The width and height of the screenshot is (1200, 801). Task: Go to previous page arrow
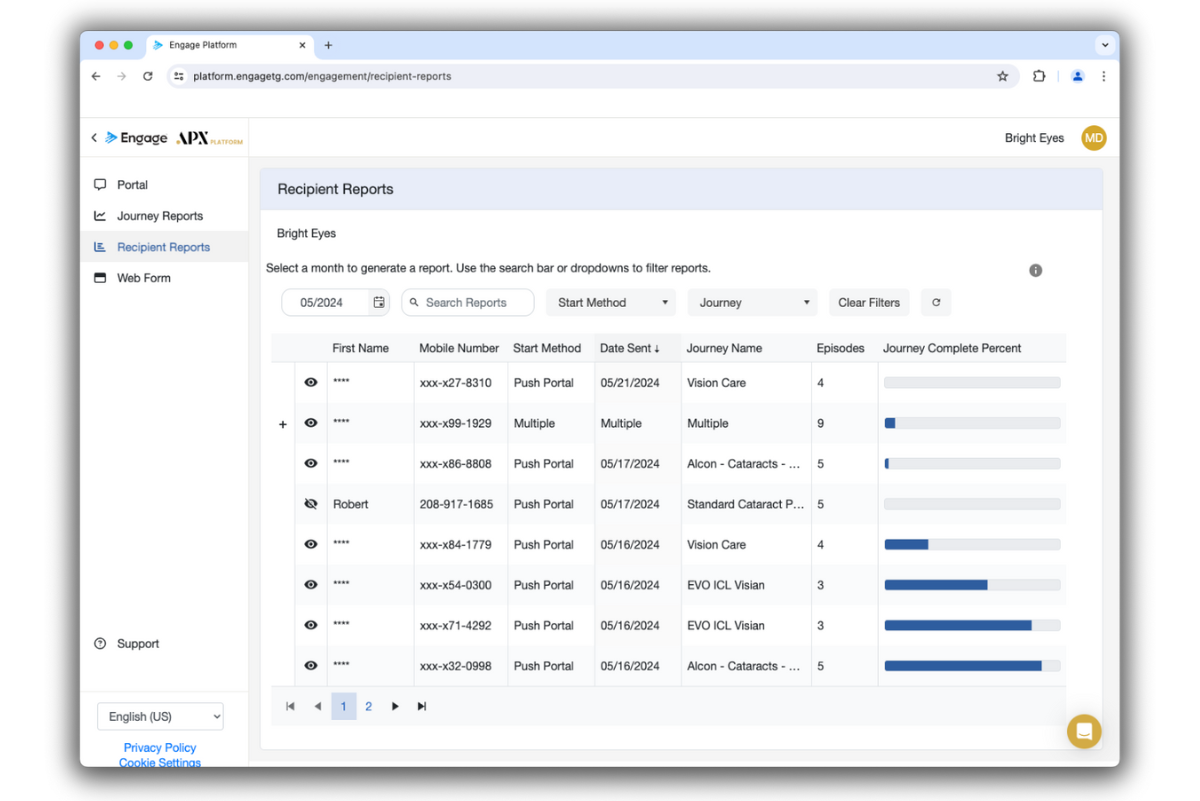tap(317, 706)
